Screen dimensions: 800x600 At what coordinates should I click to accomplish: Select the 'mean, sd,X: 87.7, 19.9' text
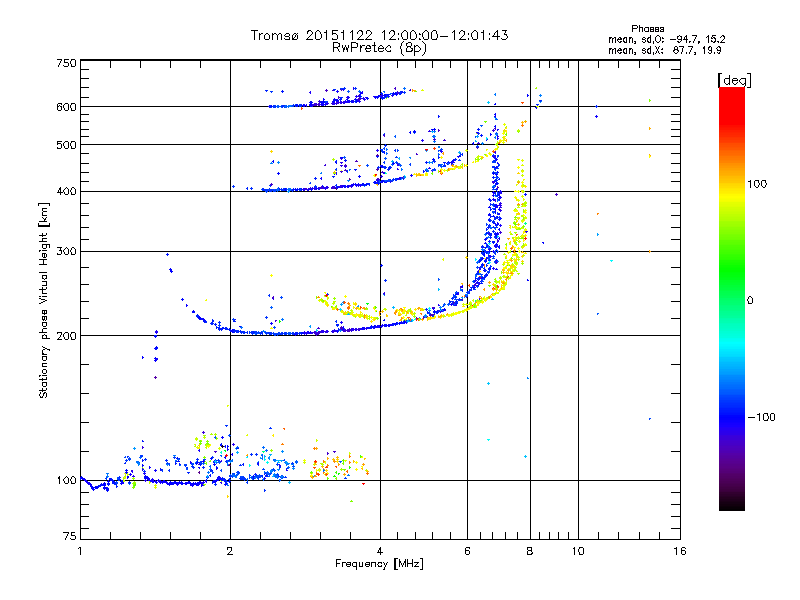(x=664, y=50)
